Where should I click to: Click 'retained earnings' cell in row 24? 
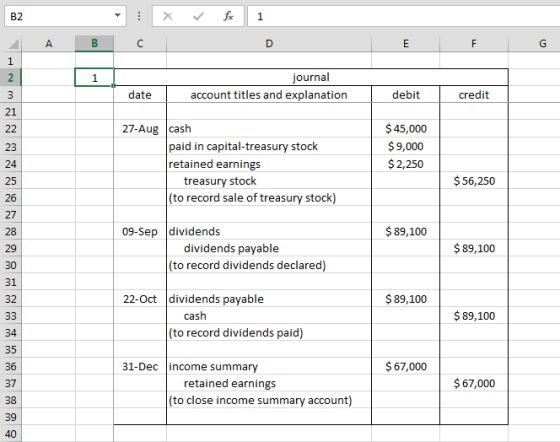269,164
